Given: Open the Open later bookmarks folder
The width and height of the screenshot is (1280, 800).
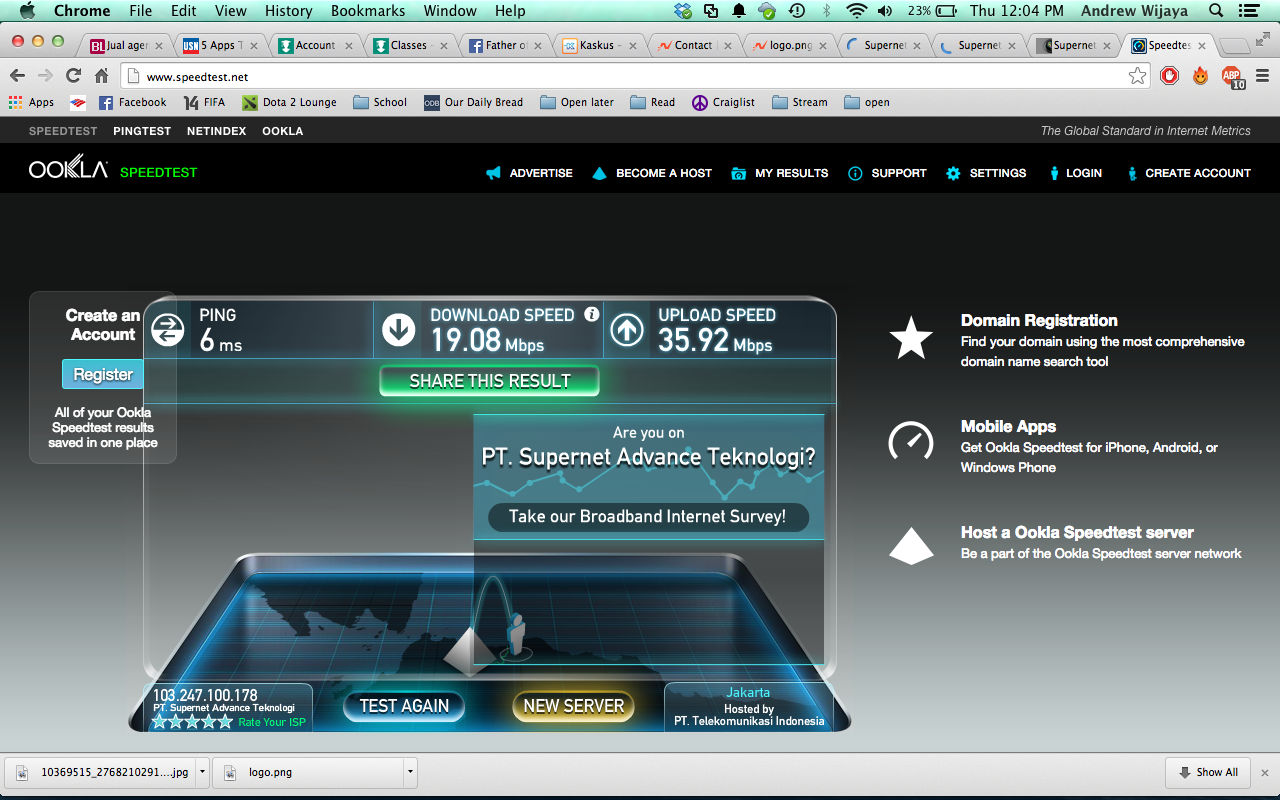Looking at the screenshot, I should (577, 102).
